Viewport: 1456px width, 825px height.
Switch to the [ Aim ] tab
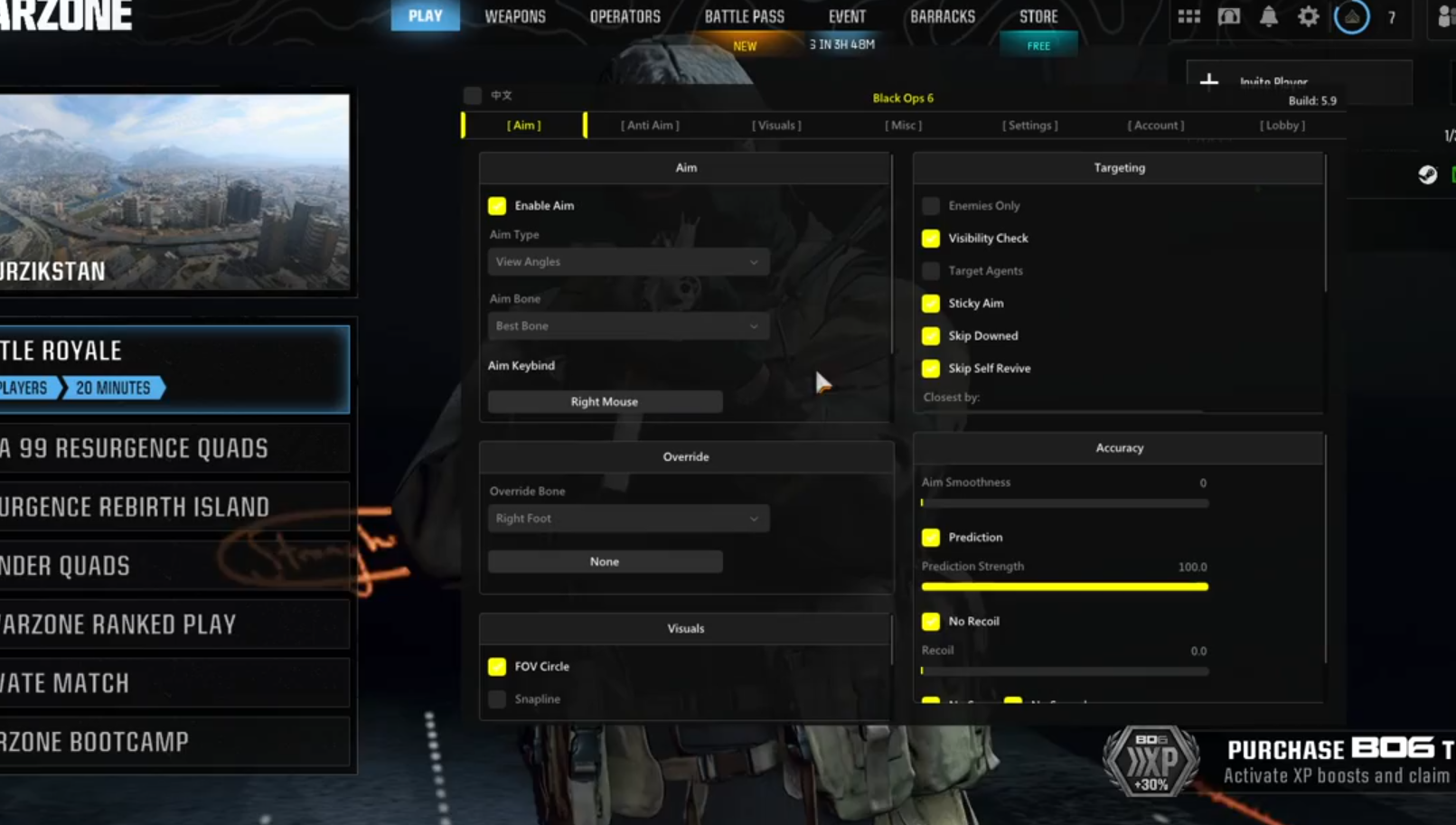(x=524, y=126)
